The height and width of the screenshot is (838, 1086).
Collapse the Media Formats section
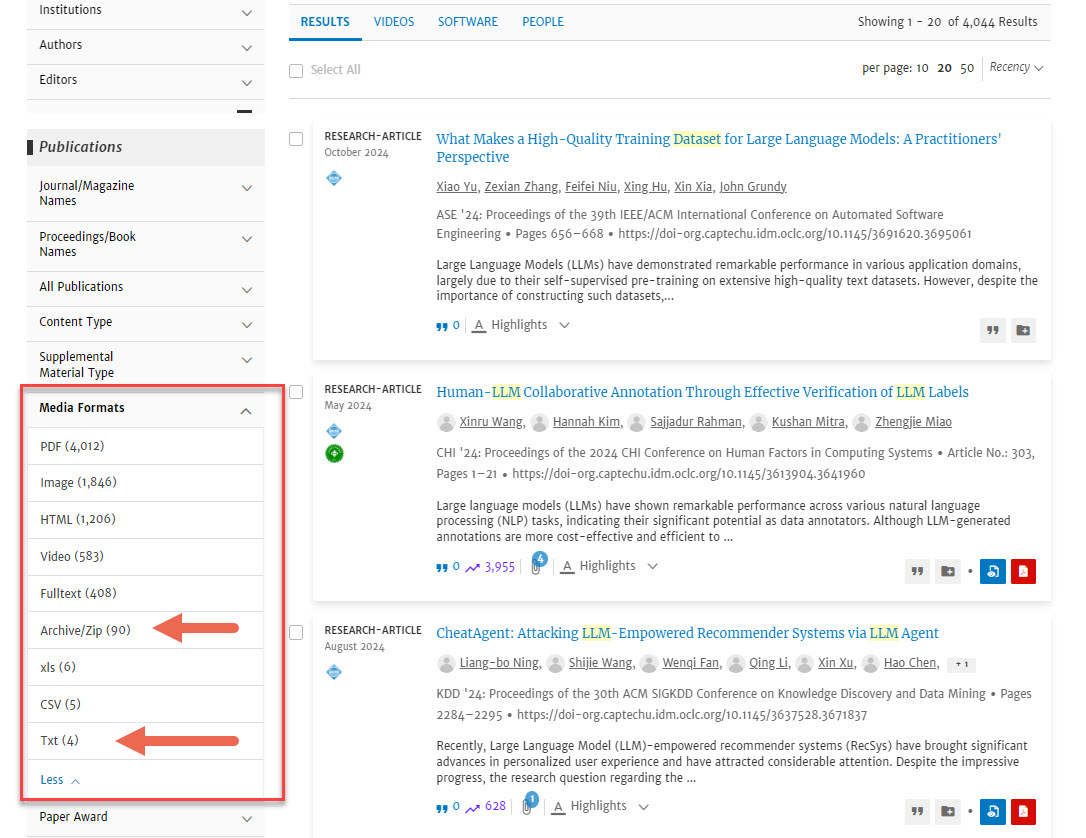tap(246, 410)
